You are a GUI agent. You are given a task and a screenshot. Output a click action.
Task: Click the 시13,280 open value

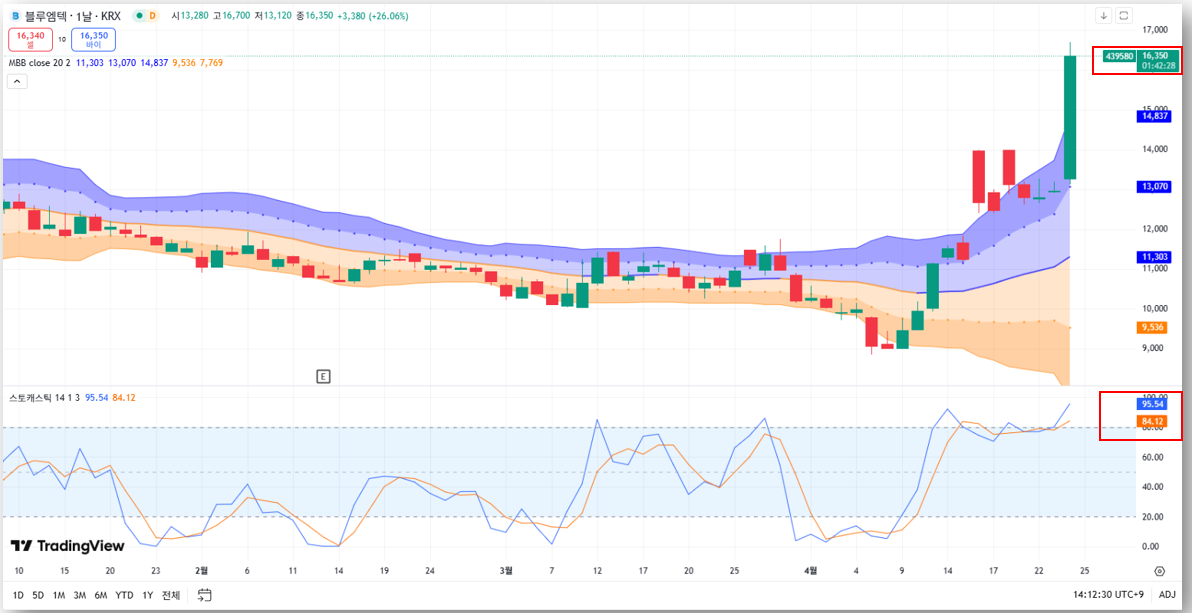click(x=192, y=16)
